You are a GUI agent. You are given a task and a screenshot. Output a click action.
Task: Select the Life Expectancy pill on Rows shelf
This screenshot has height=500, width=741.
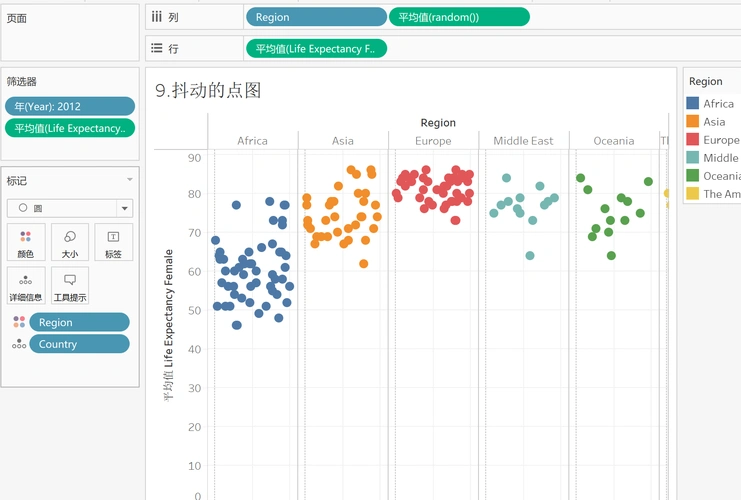[x=315, y=48]
